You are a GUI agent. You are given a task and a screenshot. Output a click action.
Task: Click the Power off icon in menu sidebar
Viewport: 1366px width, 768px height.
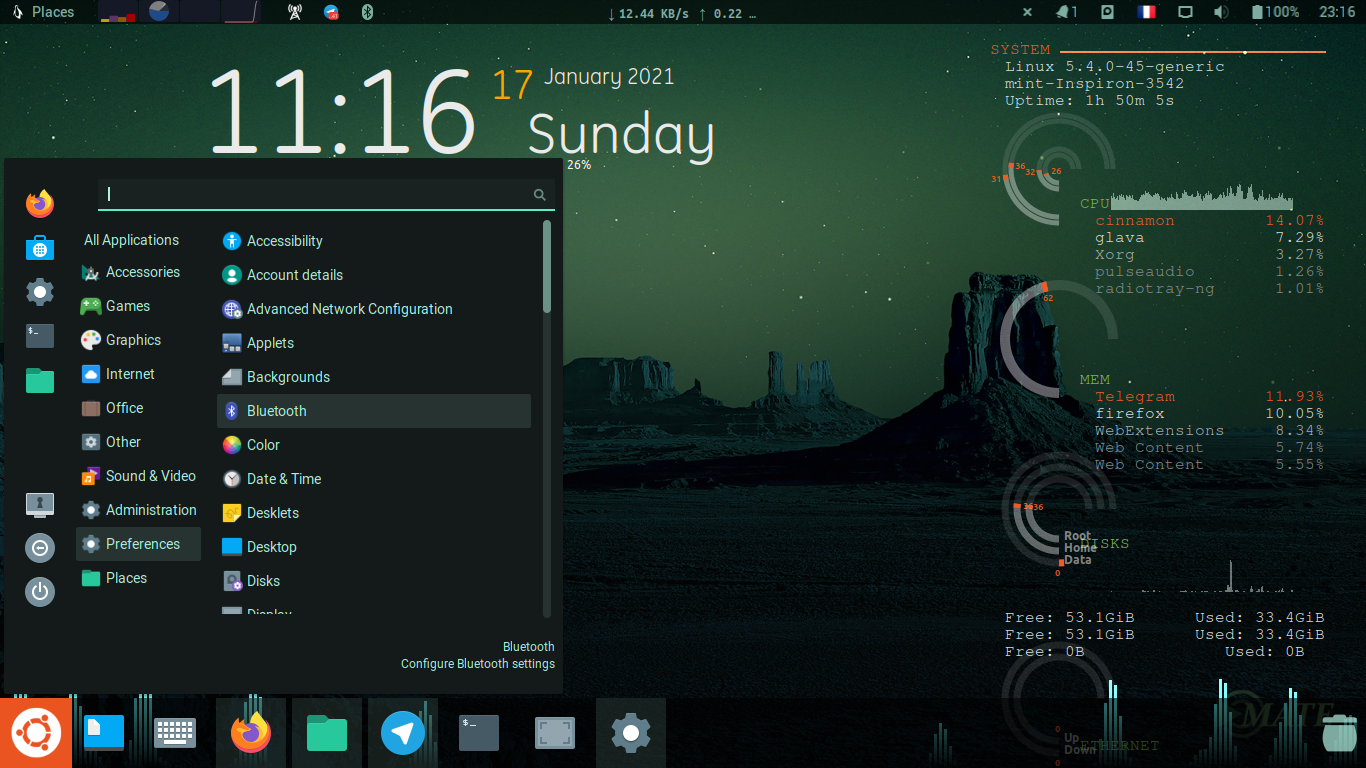(x=40, y=592)
